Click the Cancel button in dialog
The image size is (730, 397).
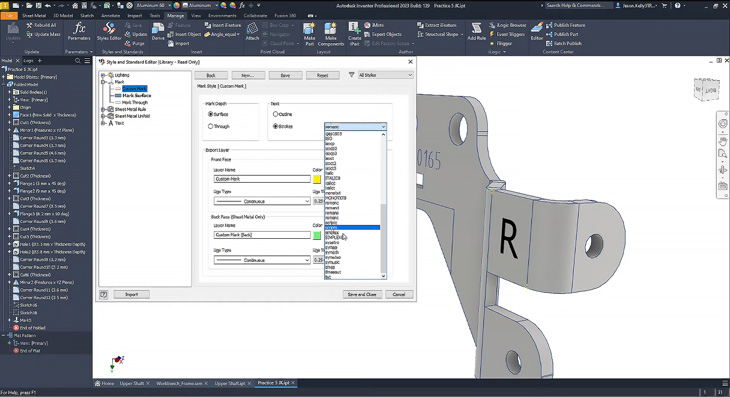399,294
